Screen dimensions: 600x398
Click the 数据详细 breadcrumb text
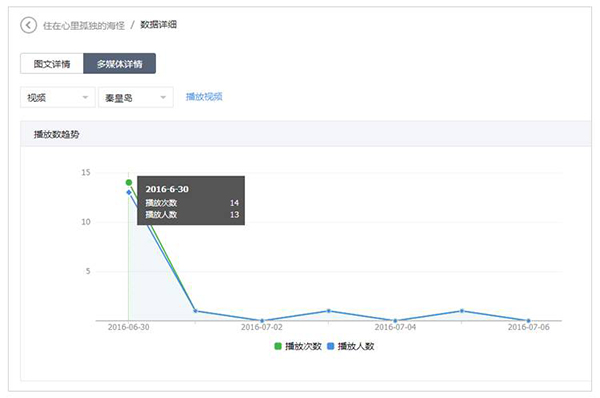click(158, 25)
